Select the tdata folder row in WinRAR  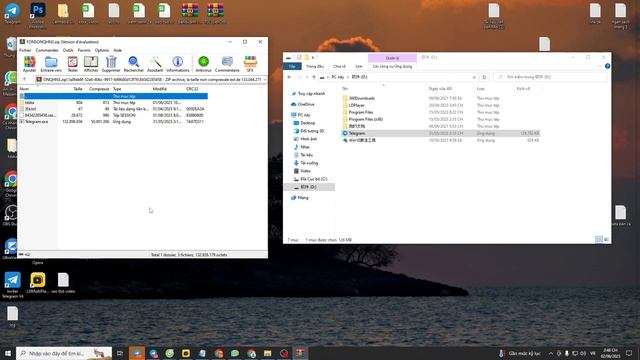(113, 102)
